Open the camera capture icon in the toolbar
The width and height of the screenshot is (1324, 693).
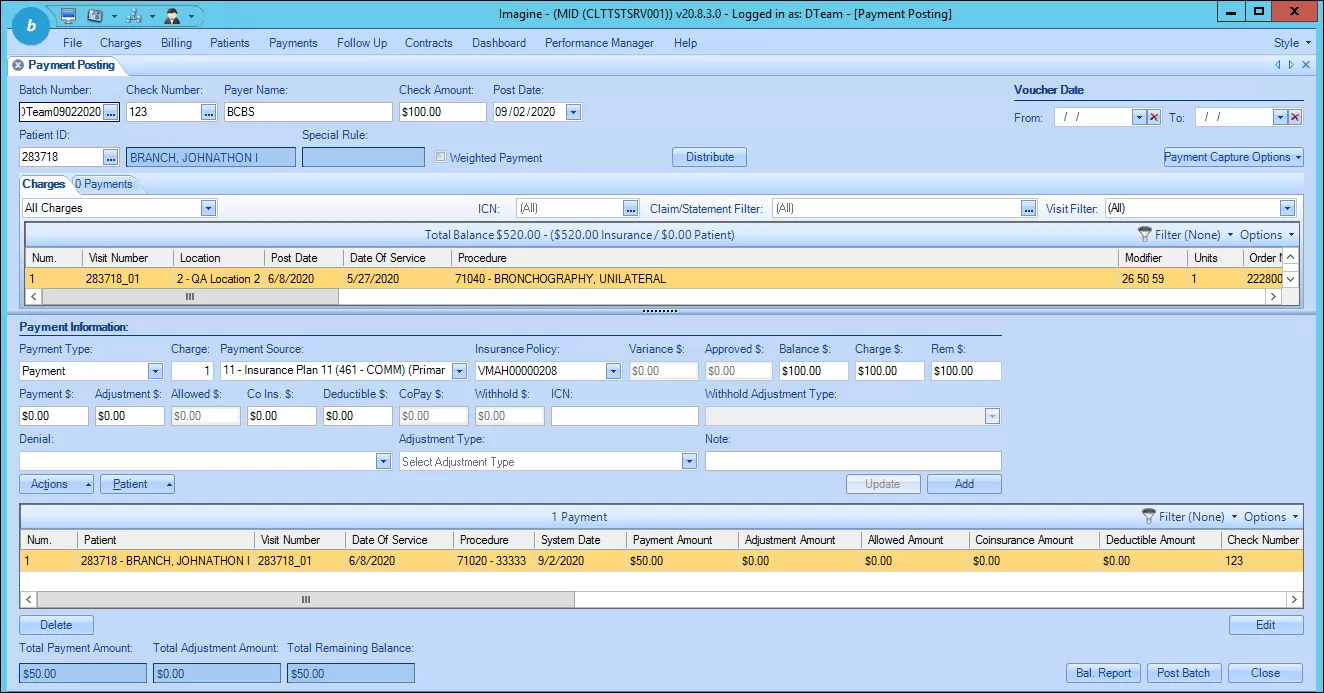94,15
